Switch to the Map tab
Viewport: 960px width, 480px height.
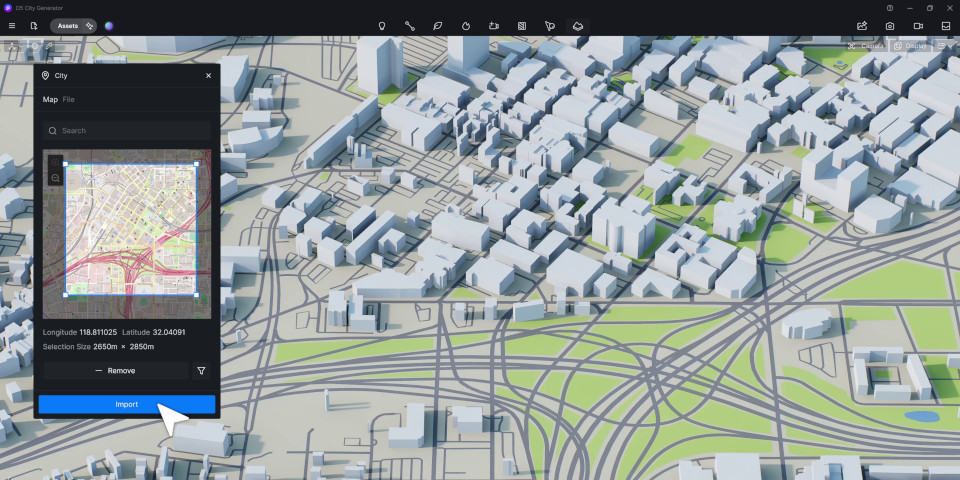click(x=50, y=99)
